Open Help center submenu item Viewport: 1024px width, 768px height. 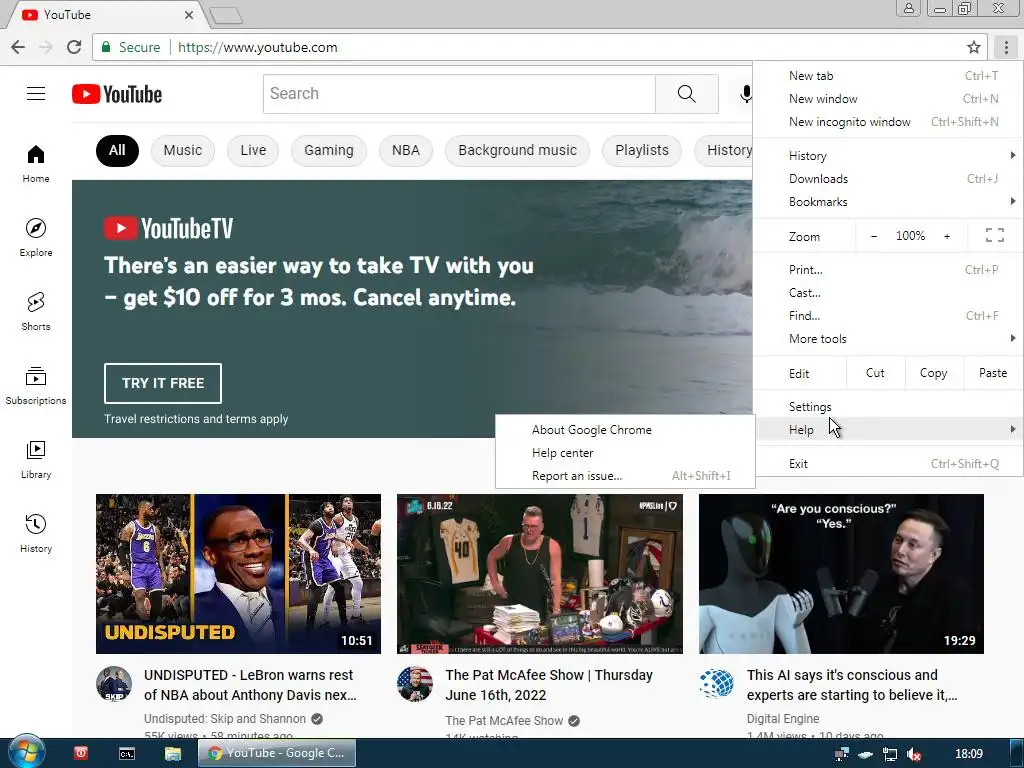coord(625,453)
